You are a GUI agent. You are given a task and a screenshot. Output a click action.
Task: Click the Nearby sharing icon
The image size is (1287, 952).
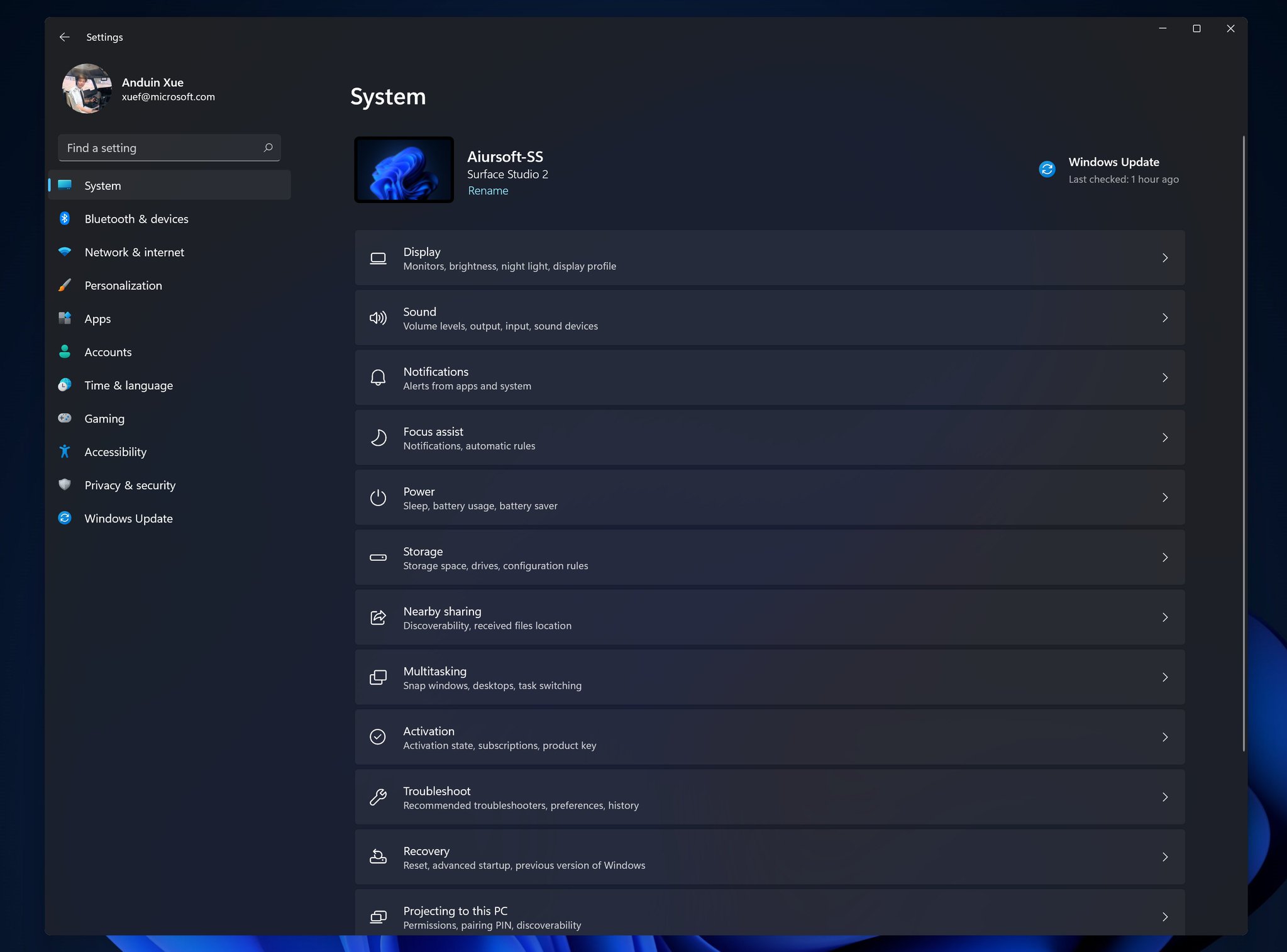(378, 617)
